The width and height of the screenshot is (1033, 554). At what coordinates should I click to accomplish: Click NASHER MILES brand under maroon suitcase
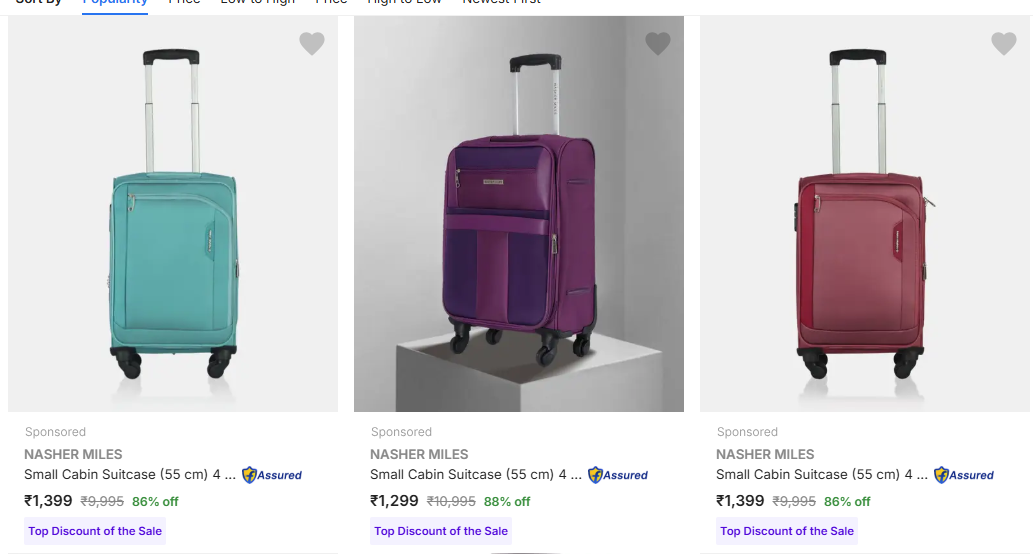765,454
